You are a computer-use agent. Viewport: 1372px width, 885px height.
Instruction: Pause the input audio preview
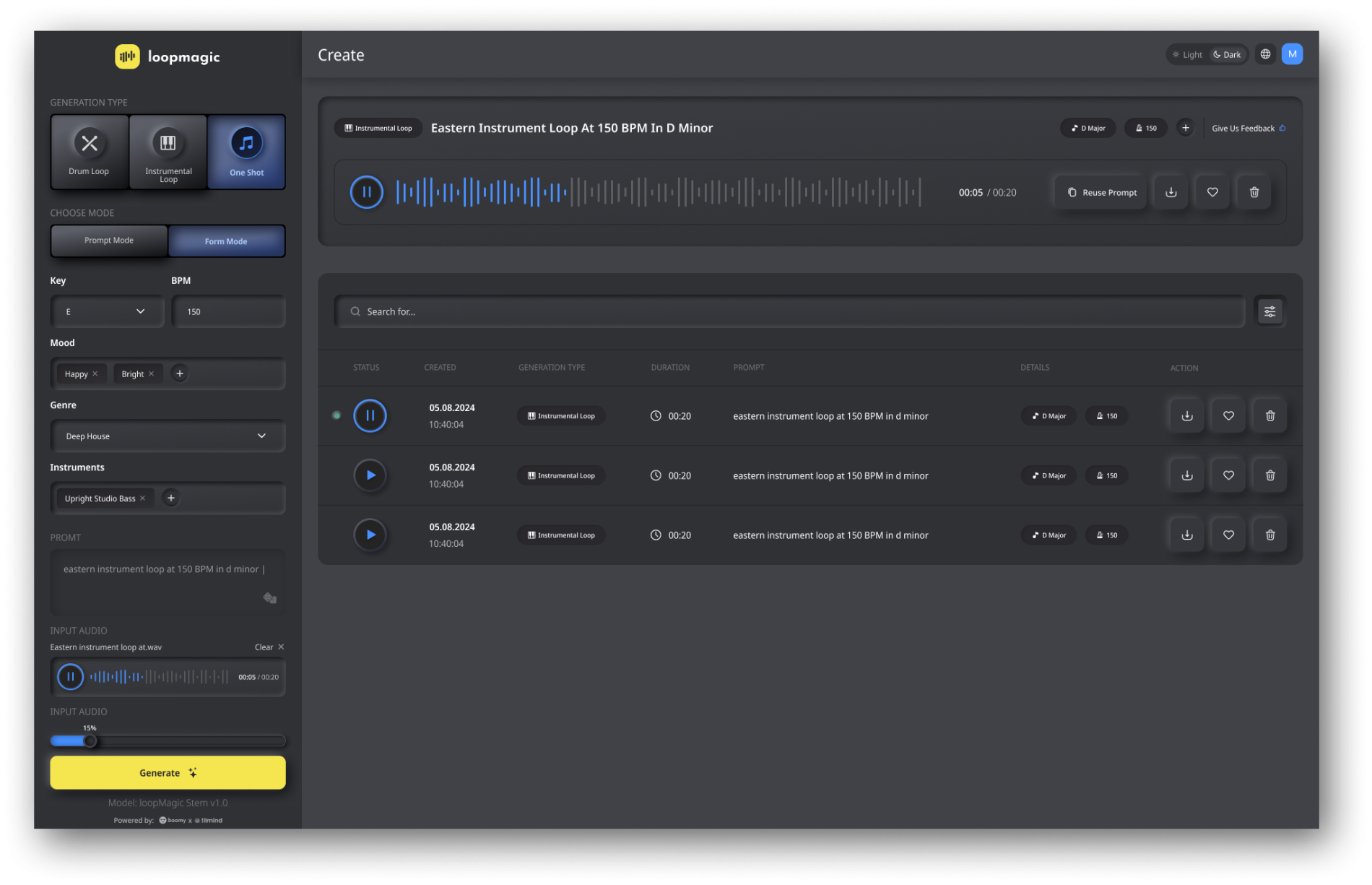[x=70, y=677]
